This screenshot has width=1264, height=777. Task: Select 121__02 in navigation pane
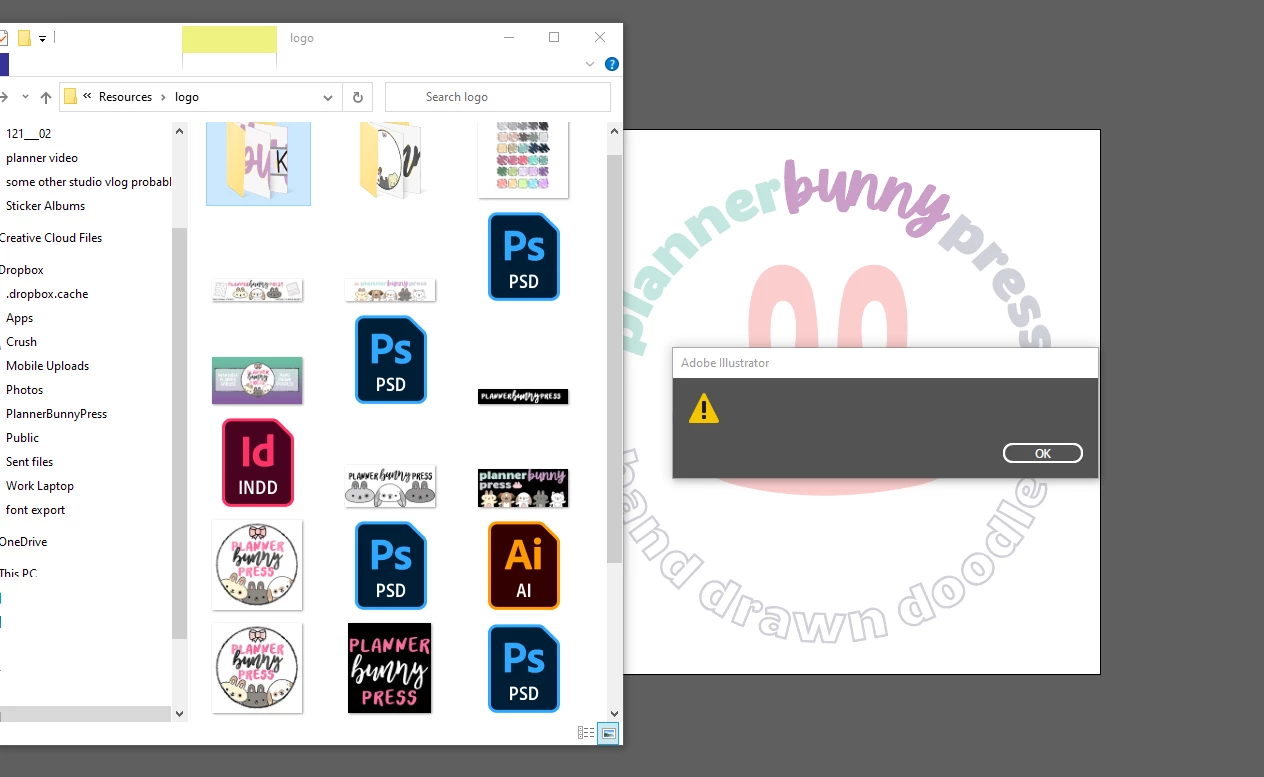[x=28, y=133]
